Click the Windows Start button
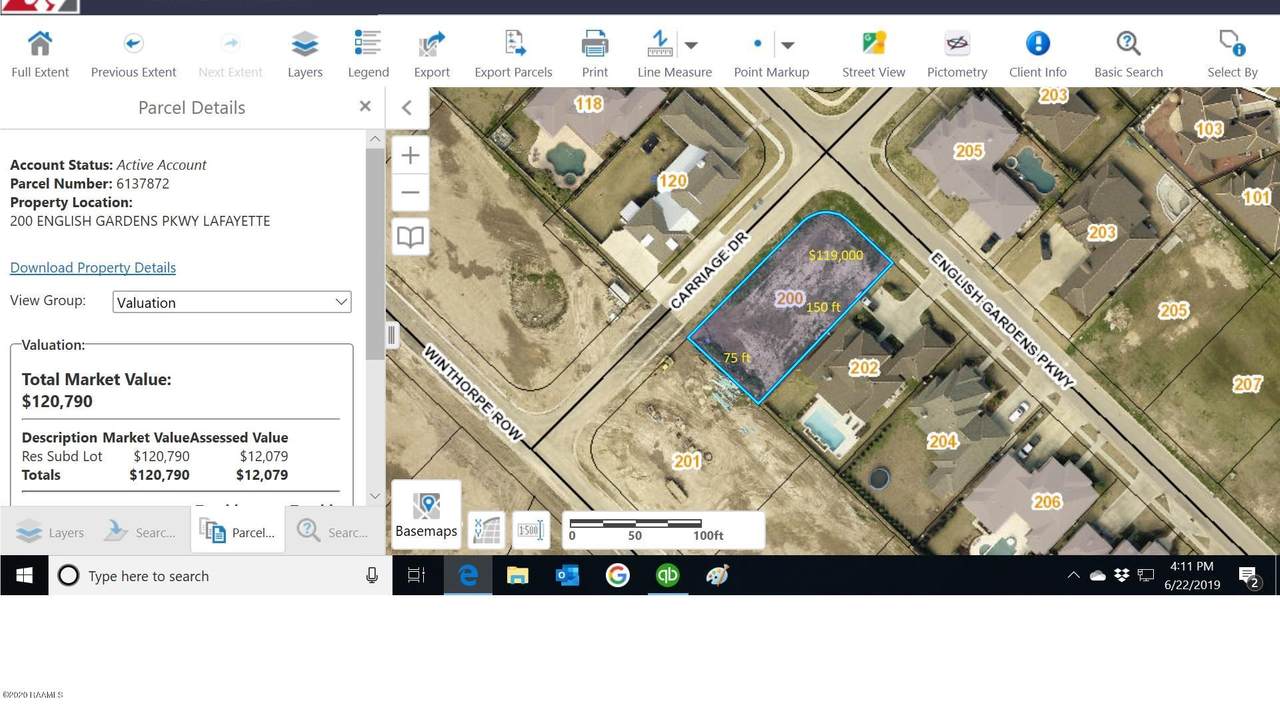Viewport: 1280px width, 720px height. click(24, 575)
